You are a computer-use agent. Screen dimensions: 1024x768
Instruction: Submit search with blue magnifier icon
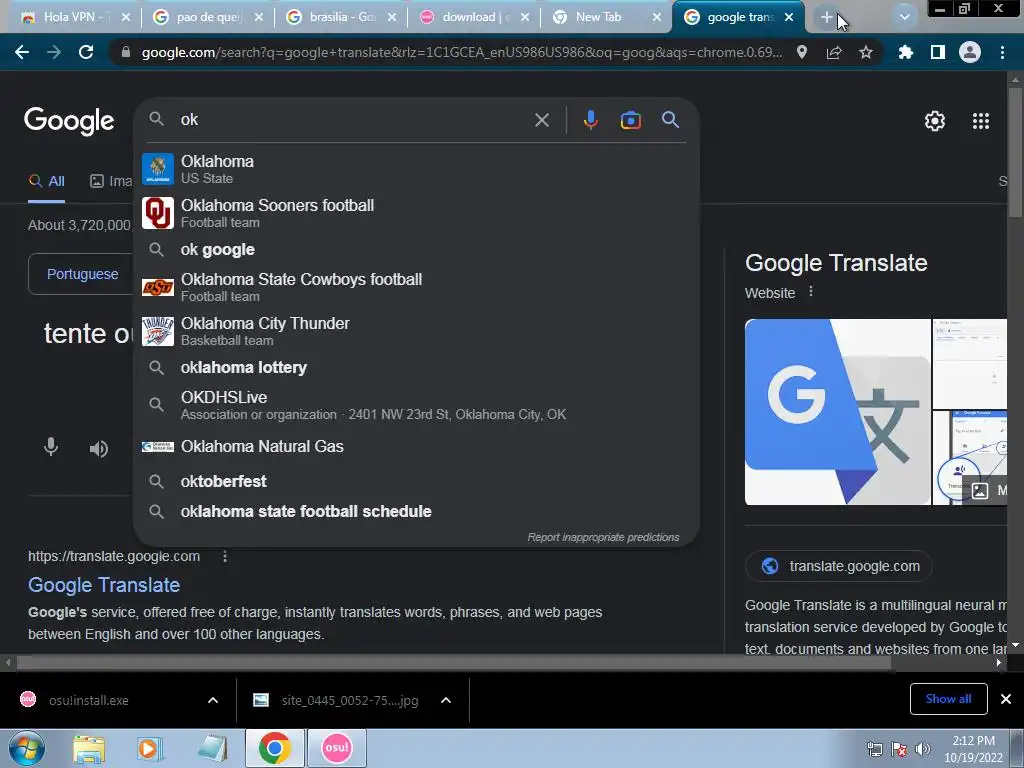[671, 120]
